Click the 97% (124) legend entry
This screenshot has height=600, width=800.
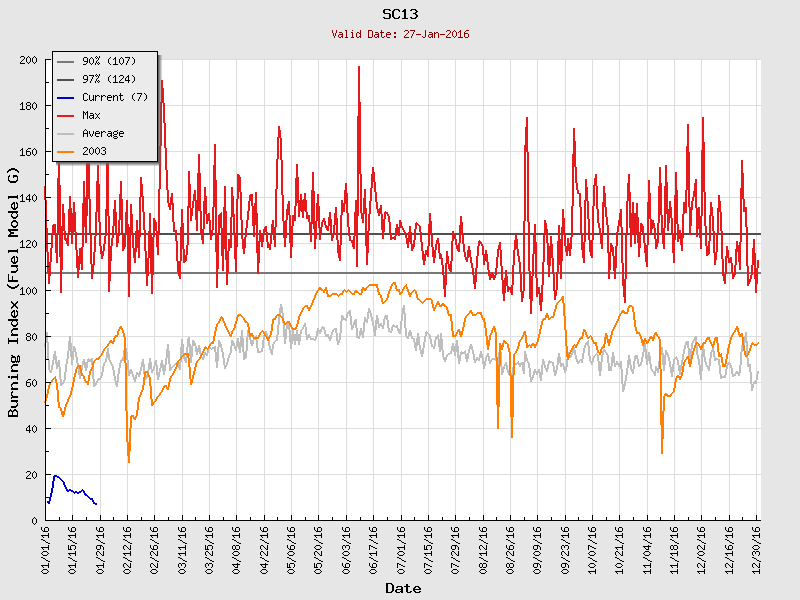(x=102, y=79)
